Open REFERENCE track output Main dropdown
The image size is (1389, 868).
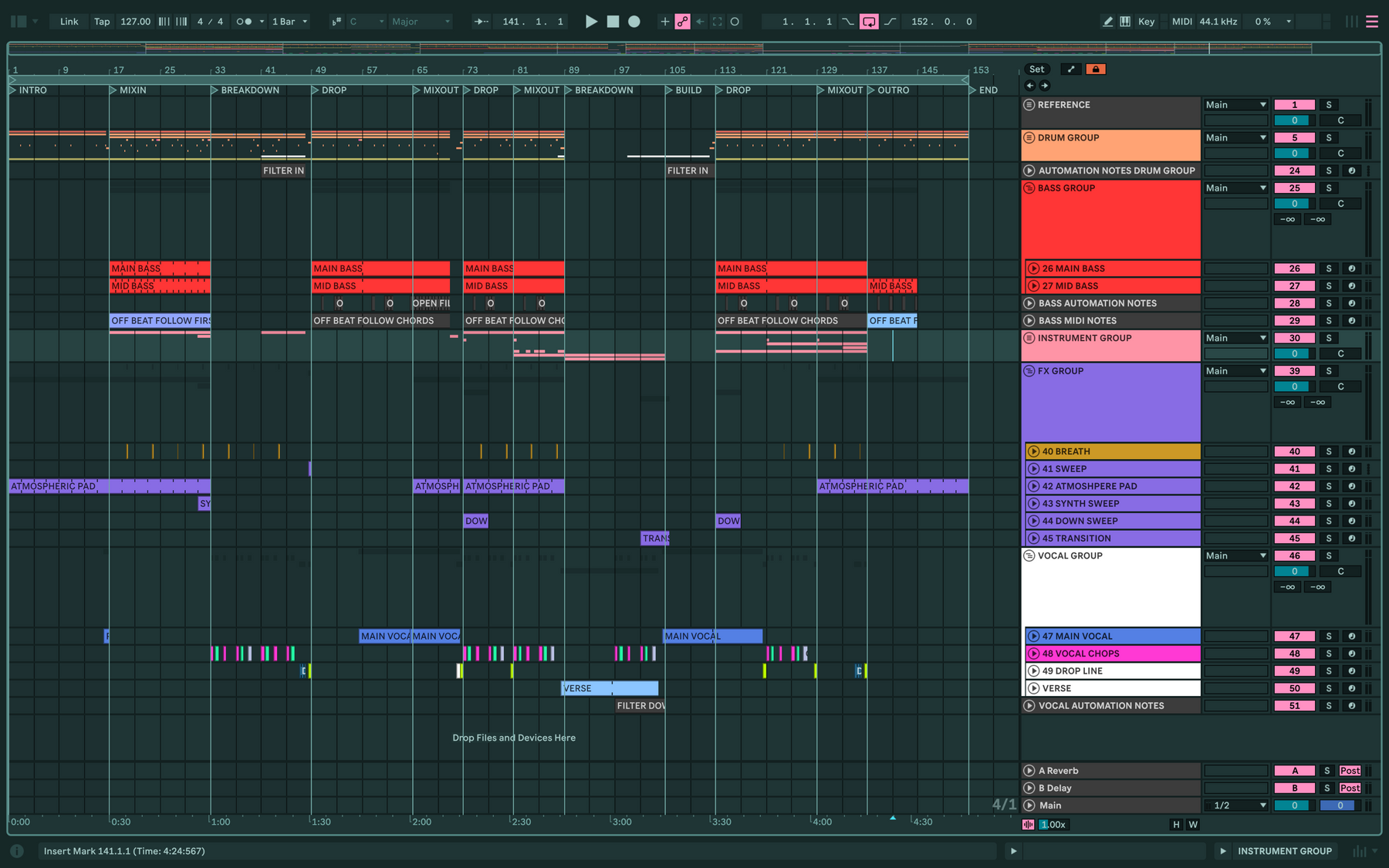[1235, 105]
